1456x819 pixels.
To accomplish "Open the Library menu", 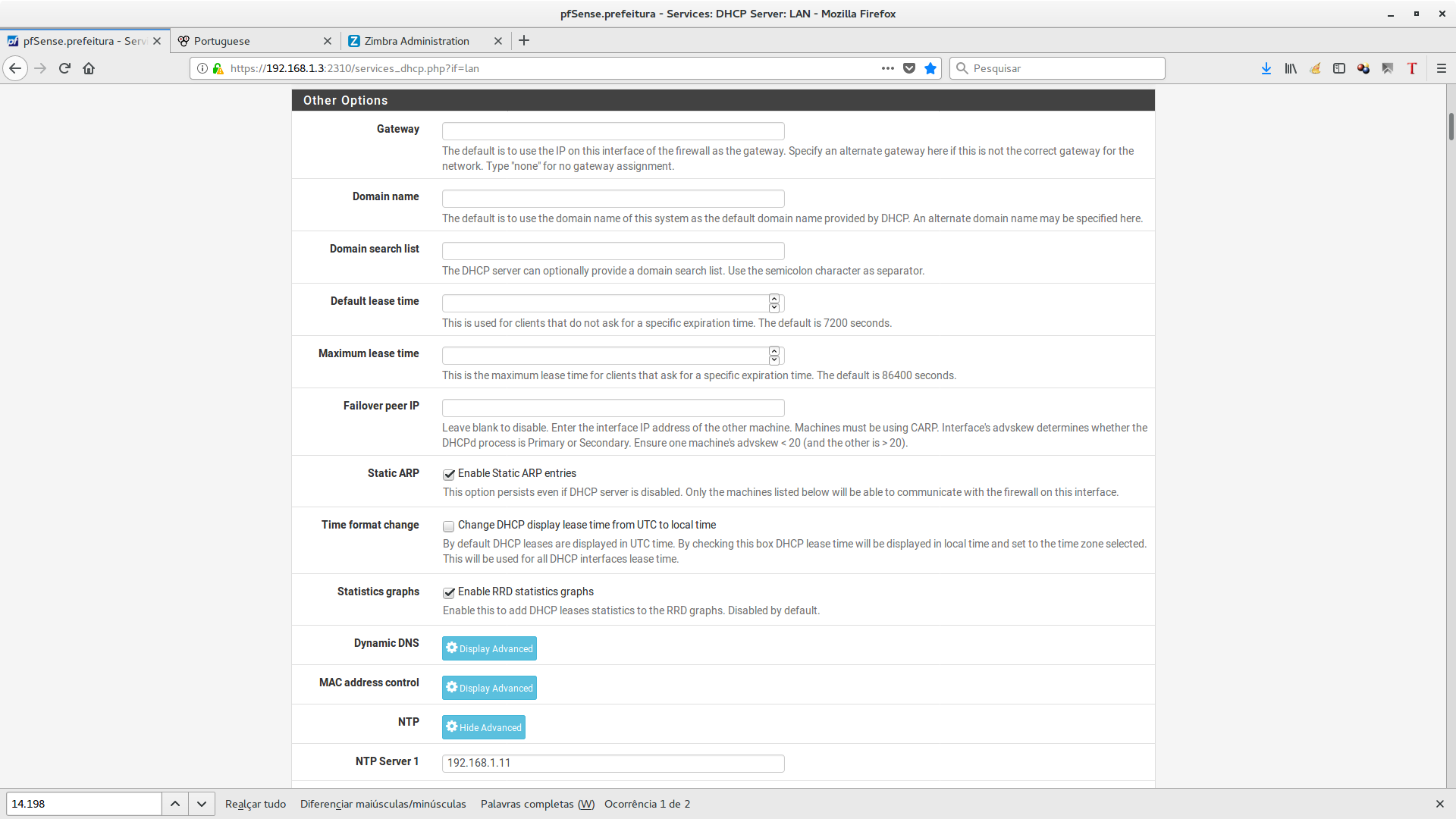I will pos(1291,68).
